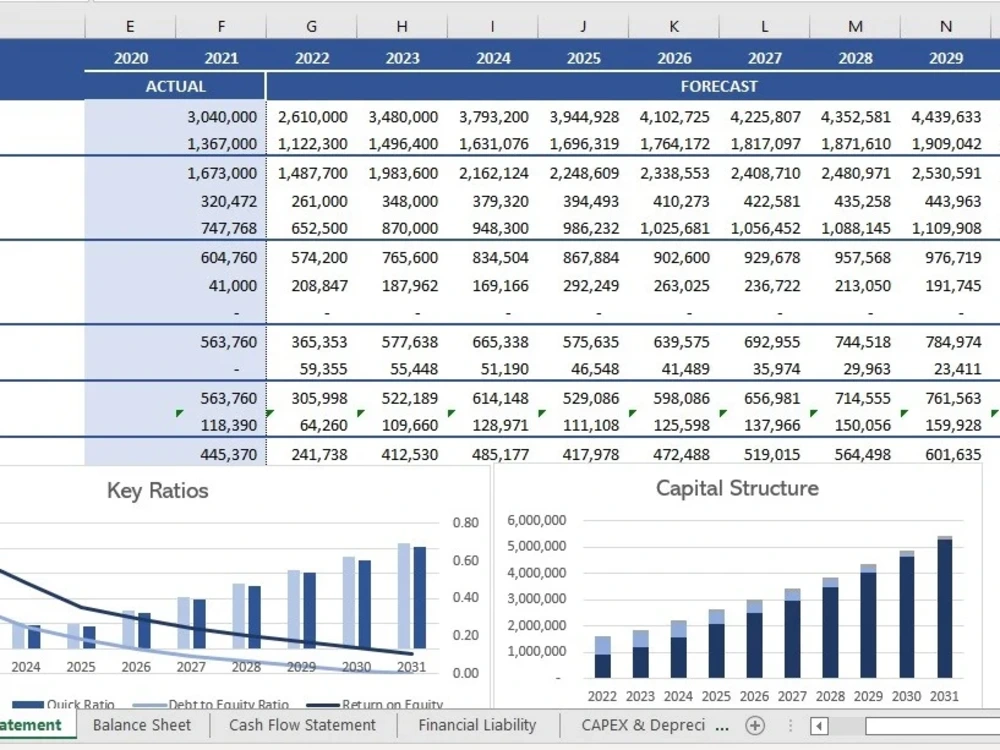Select column E header
The height and width of the screenshot is (750, 1000).
coord(130,26)
